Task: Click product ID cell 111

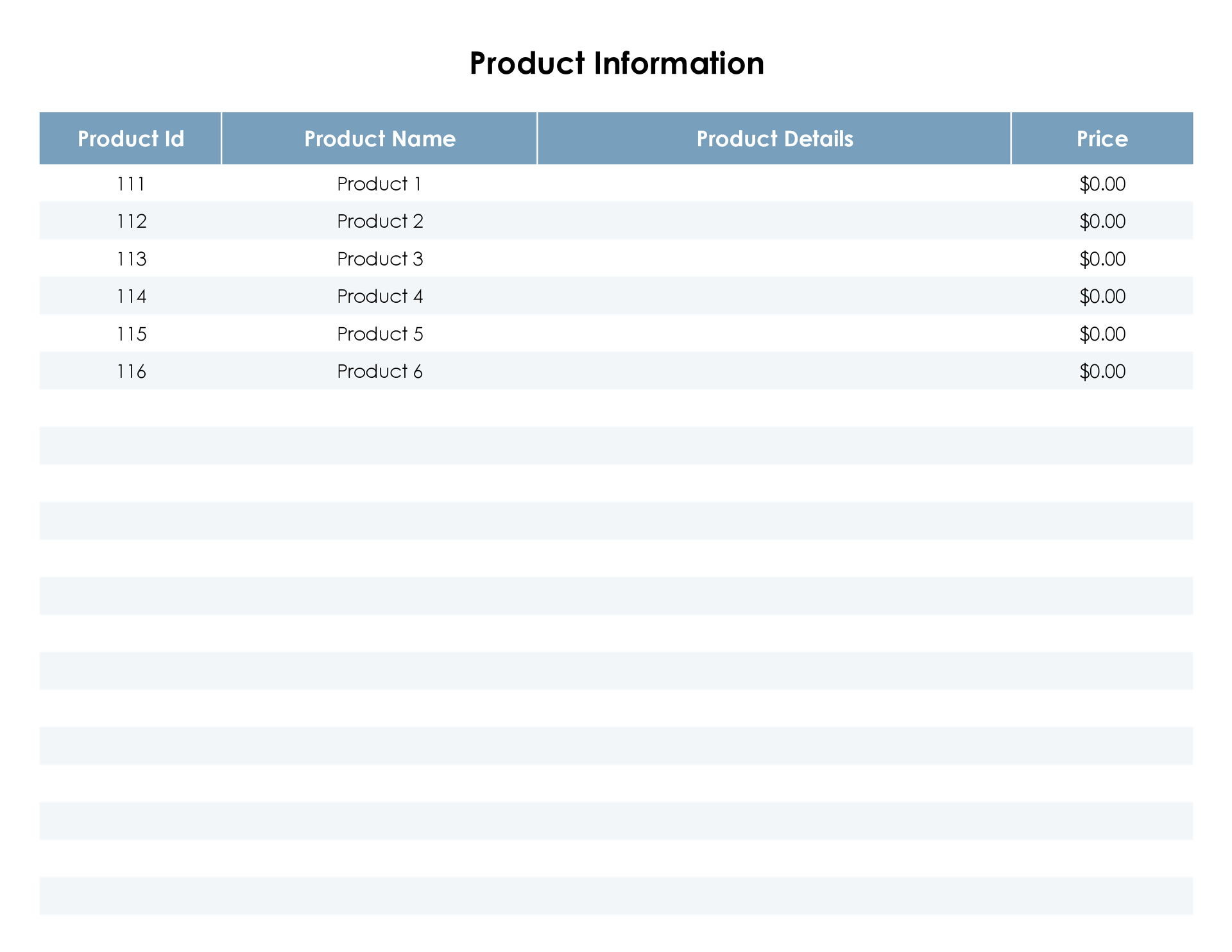Action: tap(131, 184)
